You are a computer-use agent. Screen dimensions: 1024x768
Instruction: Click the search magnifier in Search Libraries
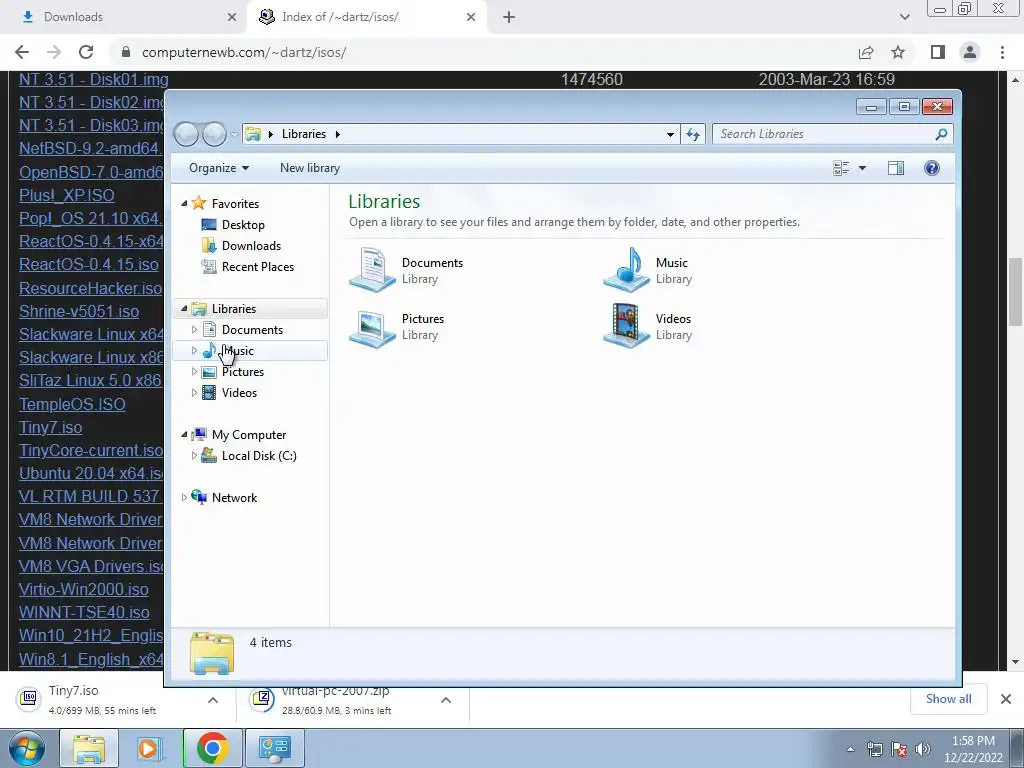[x=941, y=134]
